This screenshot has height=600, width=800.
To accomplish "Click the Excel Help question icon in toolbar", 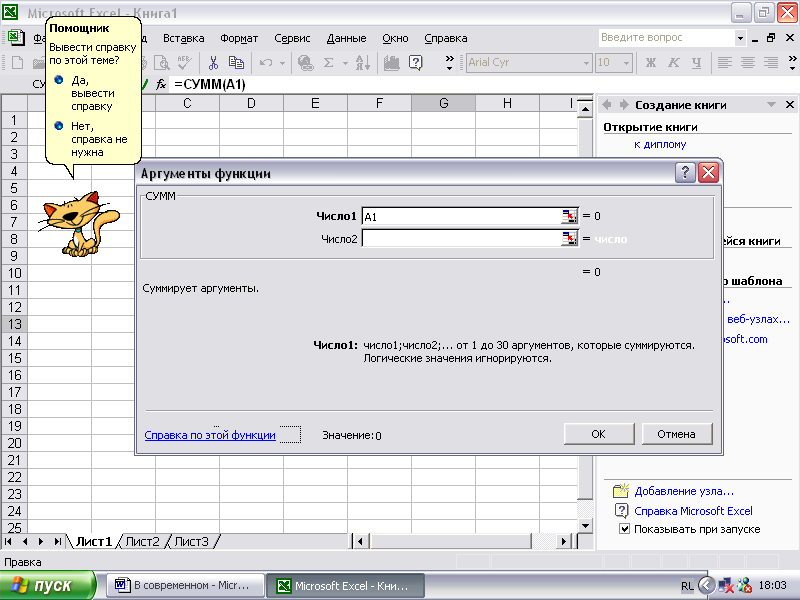I will click(416, 63).
